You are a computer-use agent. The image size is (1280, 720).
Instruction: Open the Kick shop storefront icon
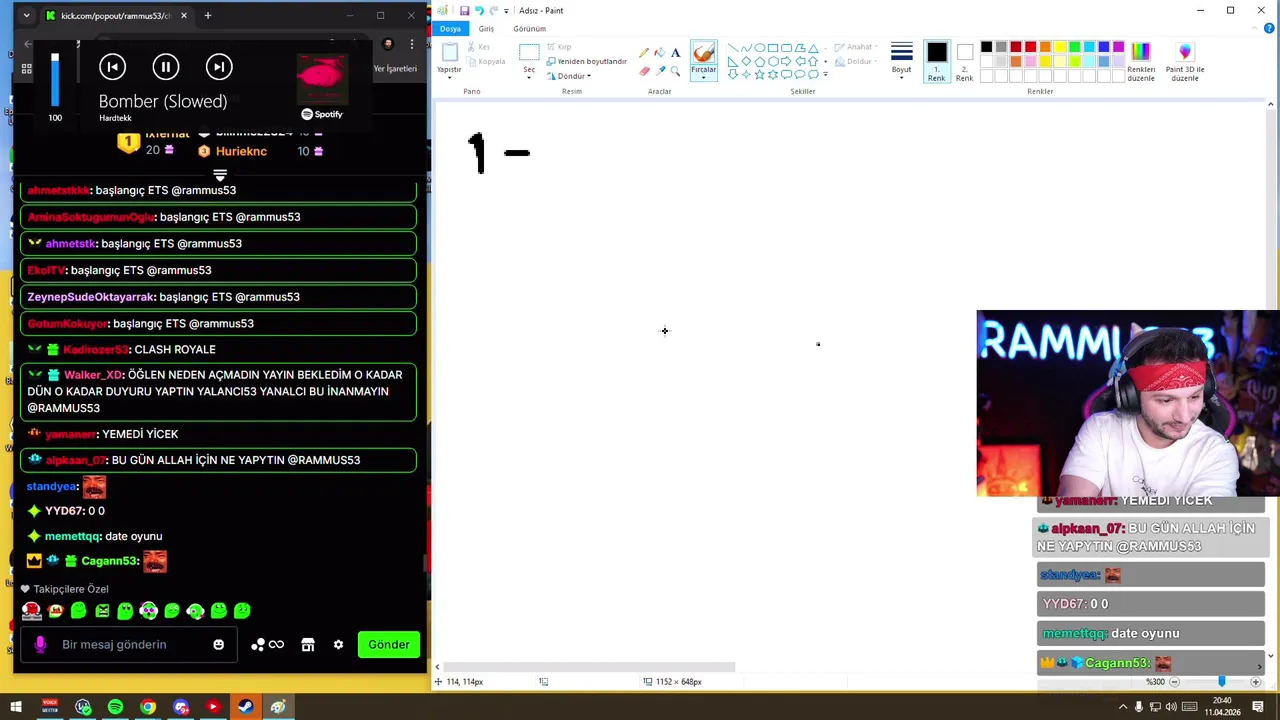[308, 644]
